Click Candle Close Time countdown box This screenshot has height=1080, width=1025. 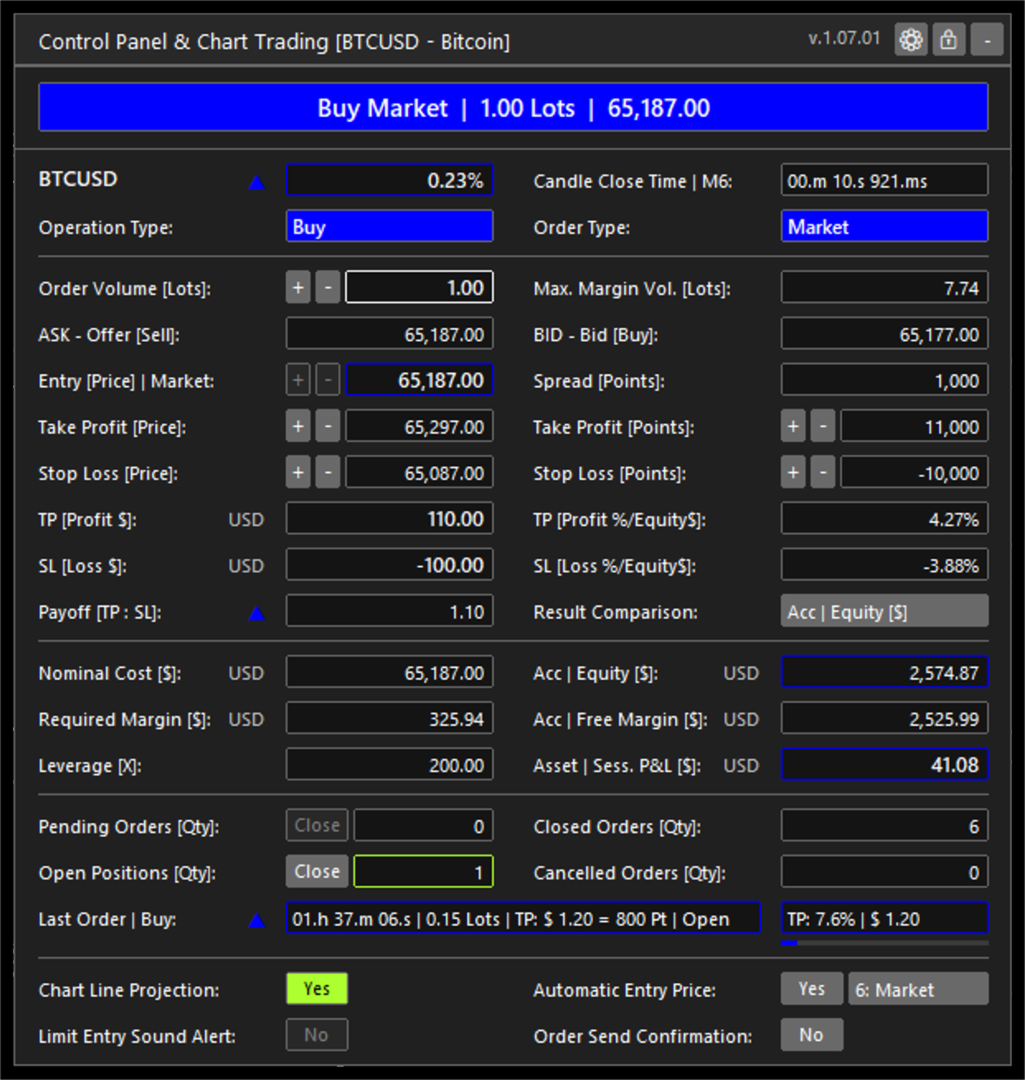coord(884,180)
